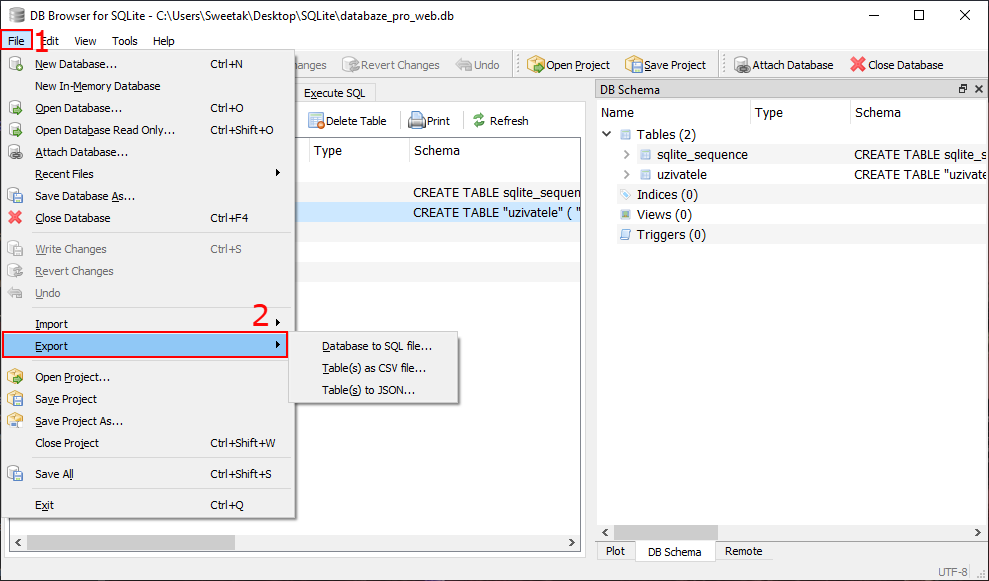Click the DB Schema horizontal scrollbar thumb
Screen dimensions: 989x581
(665, 532)
